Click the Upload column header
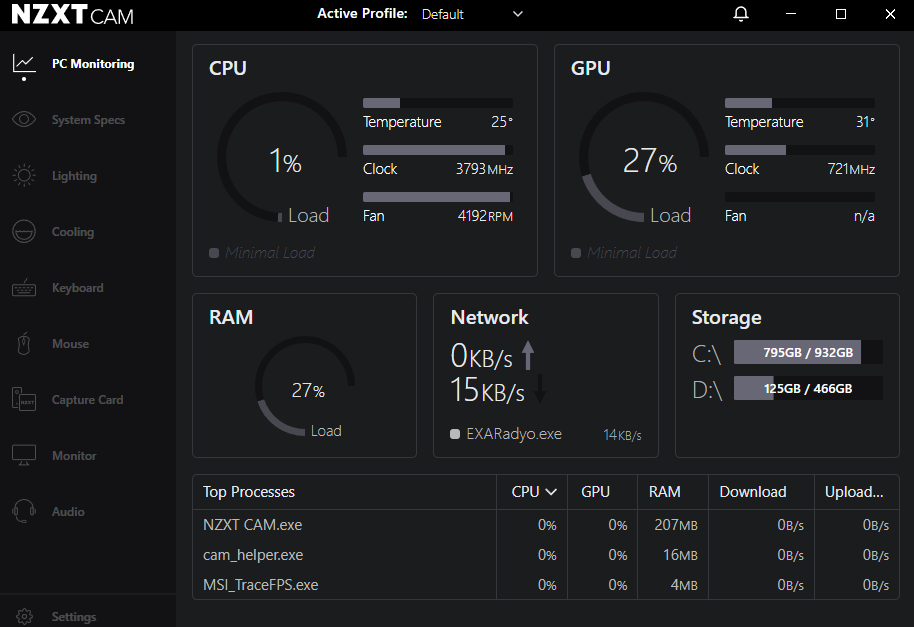The width and height of the screenshot is (914, 627). click(x=853, y=492)
